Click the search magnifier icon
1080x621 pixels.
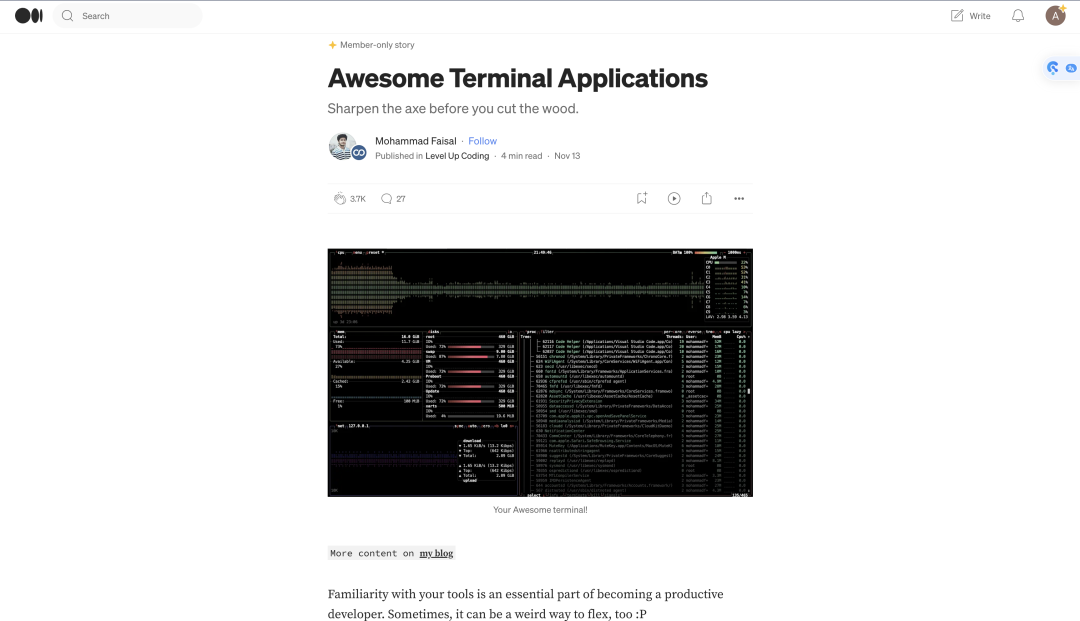pos(67,16)
